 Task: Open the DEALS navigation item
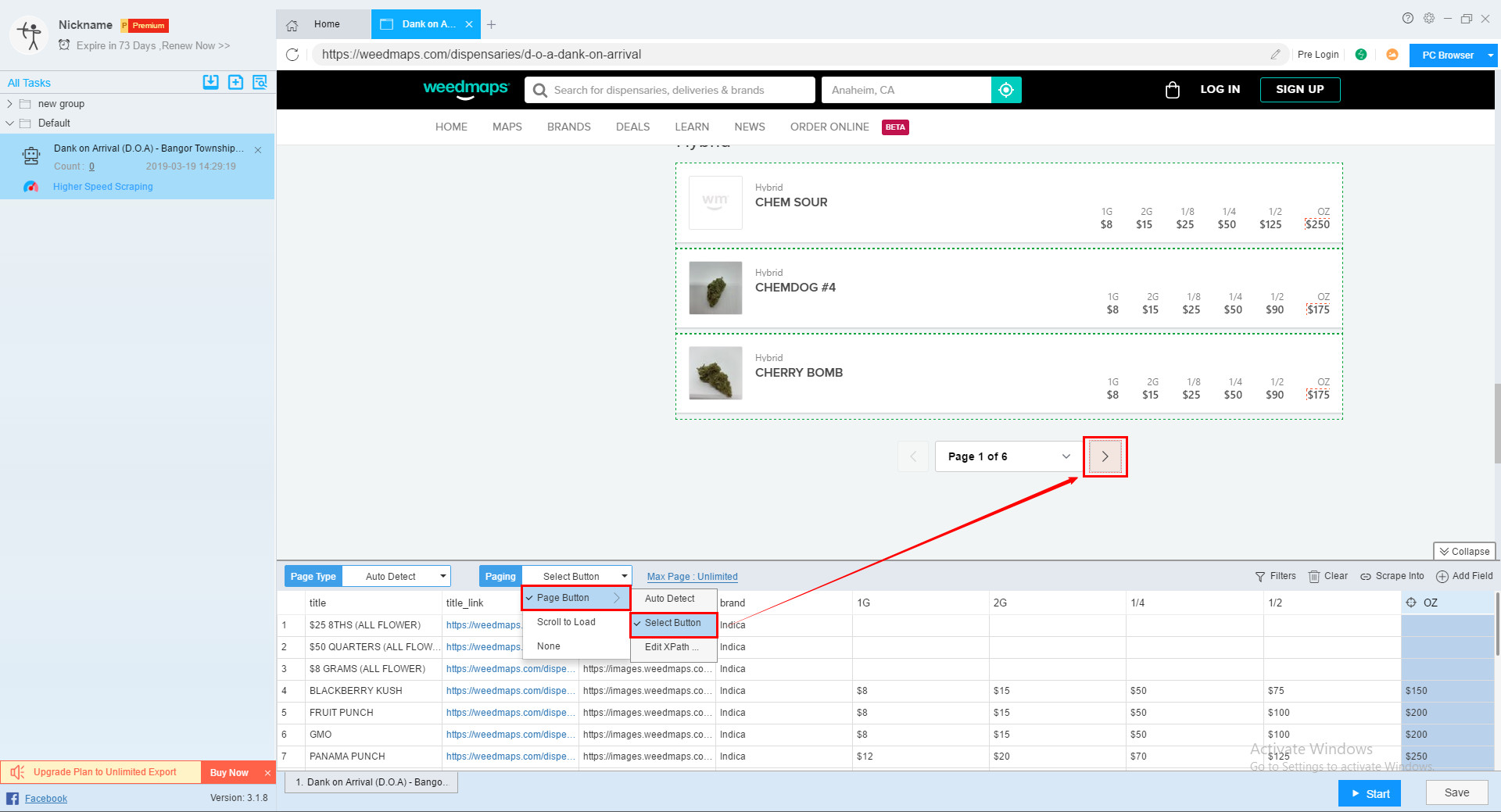(x=632, y=127)
